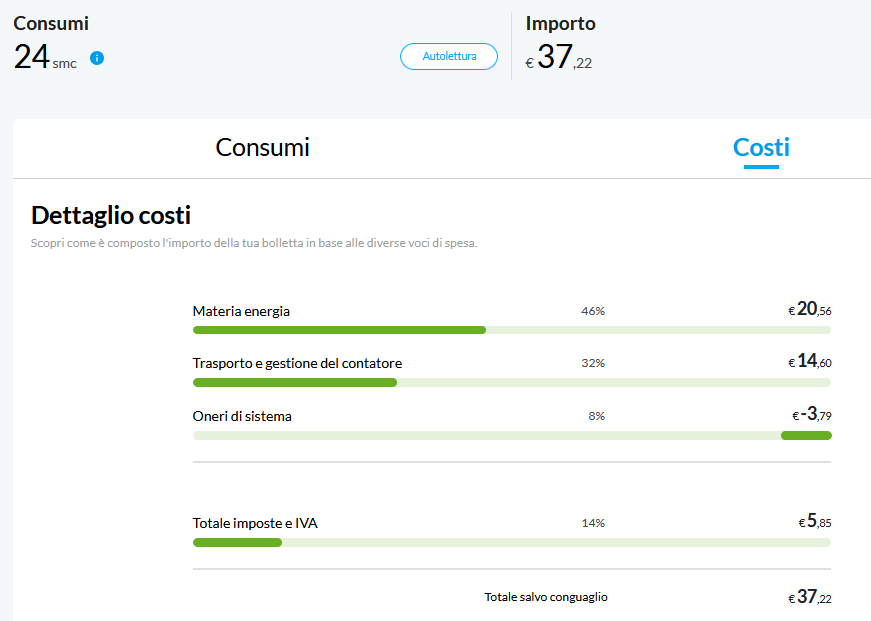Click the Materia energia label
Image resolution: width=871 pixels, height=621 pixels.
click(x=241, y=311)
